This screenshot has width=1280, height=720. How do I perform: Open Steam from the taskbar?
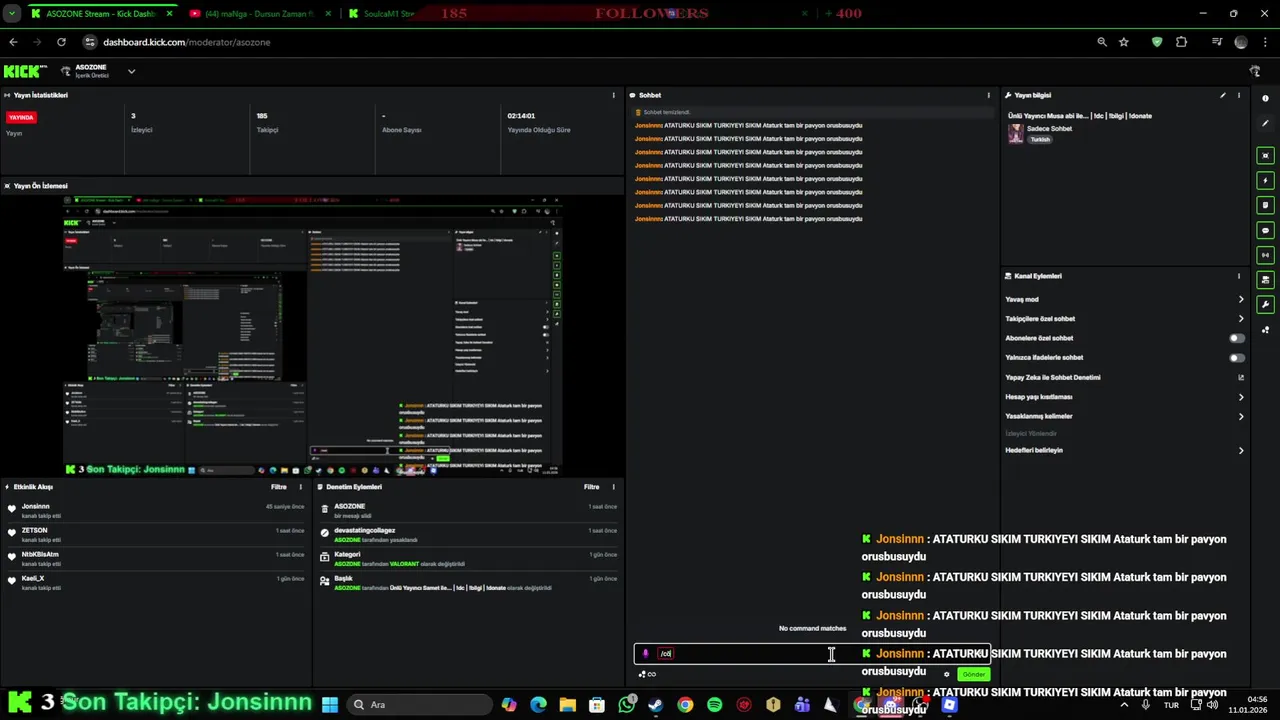[656, 705]
